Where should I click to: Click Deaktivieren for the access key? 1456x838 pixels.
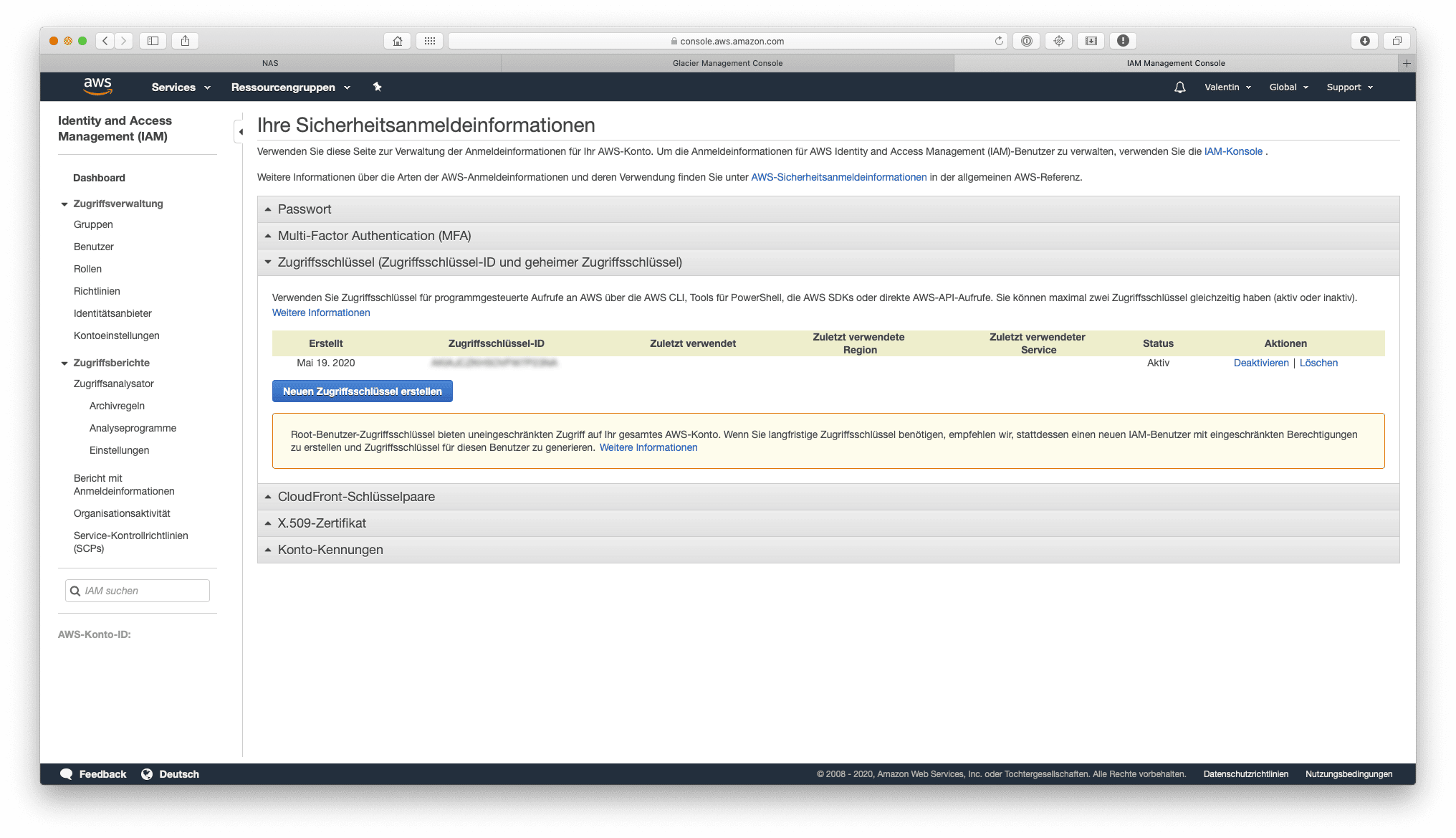pos(1261,363)
